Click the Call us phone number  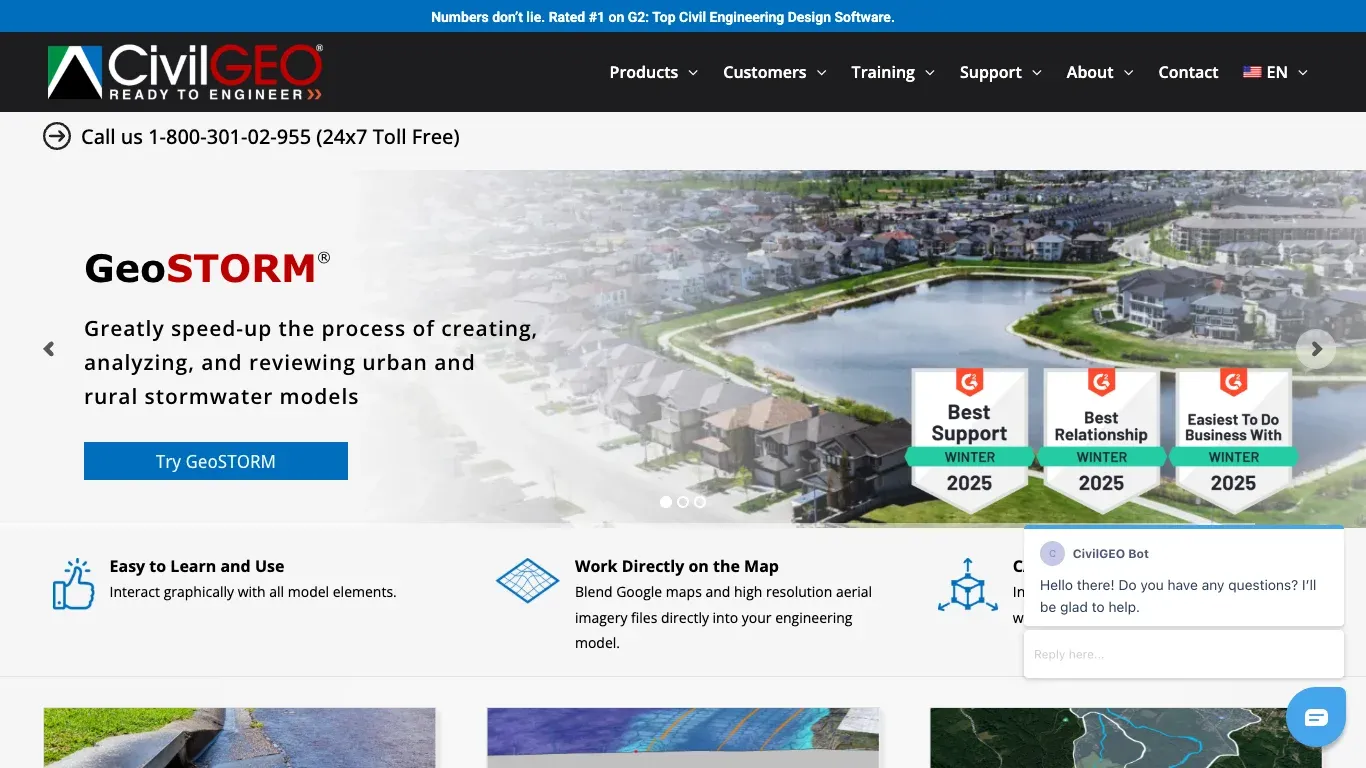coord(270,137)
